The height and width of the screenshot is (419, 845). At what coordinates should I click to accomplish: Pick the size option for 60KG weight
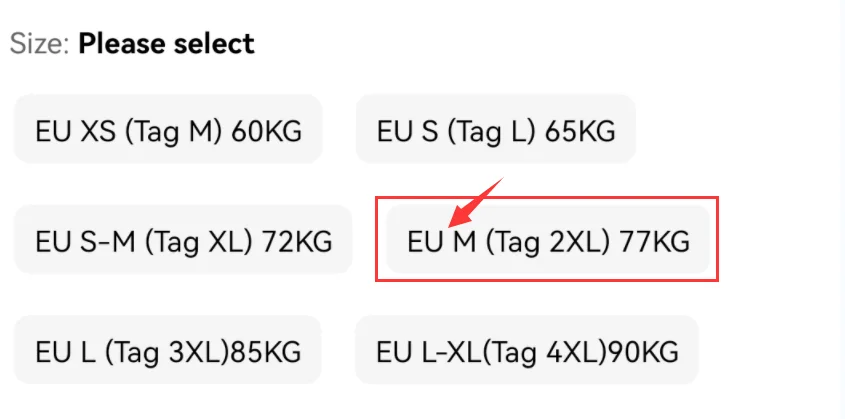point(167,130)
